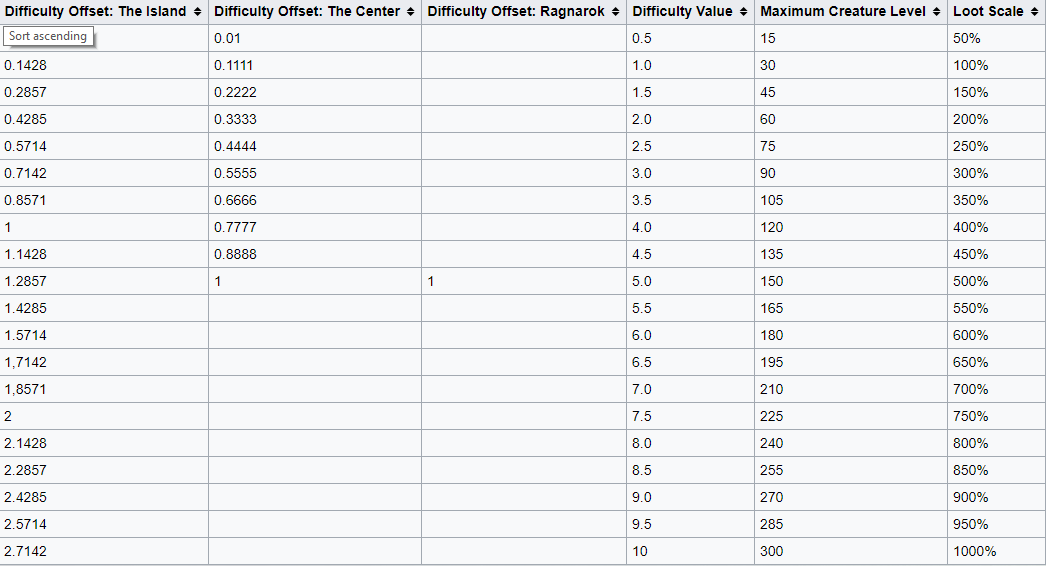Screen dimensions: 1046x566
Task: Click the maximum creature level 150 cell
Action: [x=771, y=281]
